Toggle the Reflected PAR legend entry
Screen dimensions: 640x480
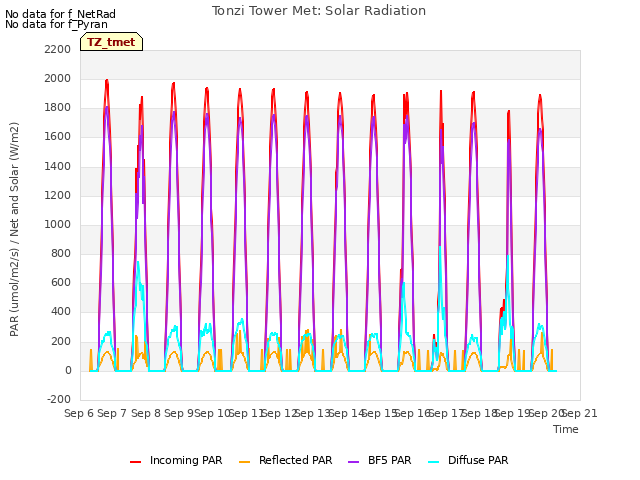(x=285, y=460)
